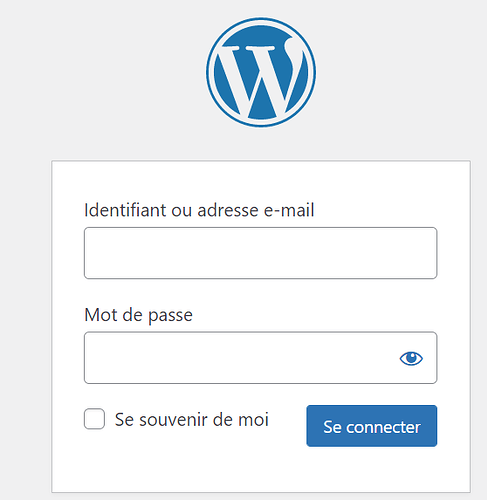This screenshot has height=500, width=487.
Task: Check the box left of Se souvenir de moi
Action: coord(94,419)
